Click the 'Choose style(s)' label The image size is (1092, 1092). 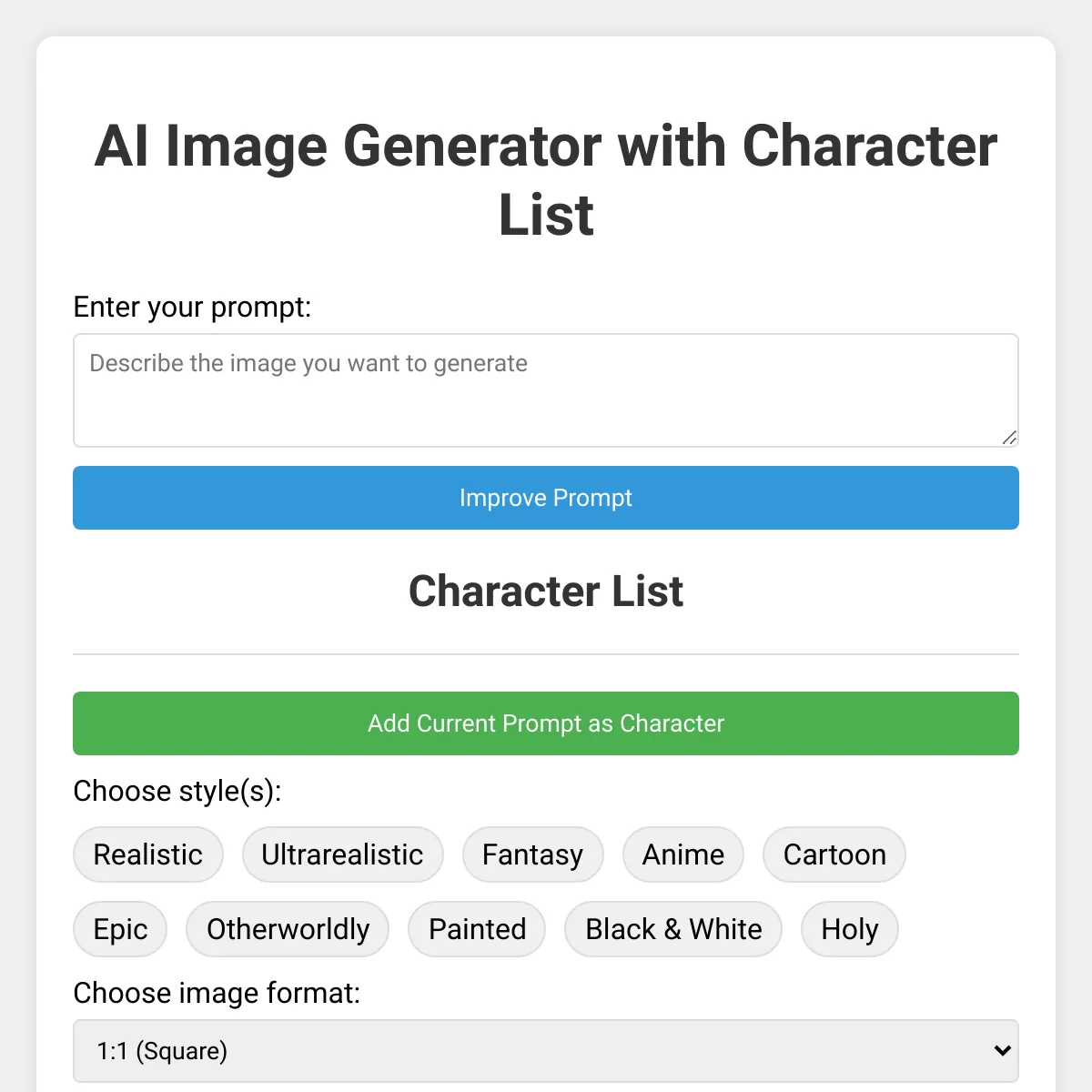click(x=177, y=791)
